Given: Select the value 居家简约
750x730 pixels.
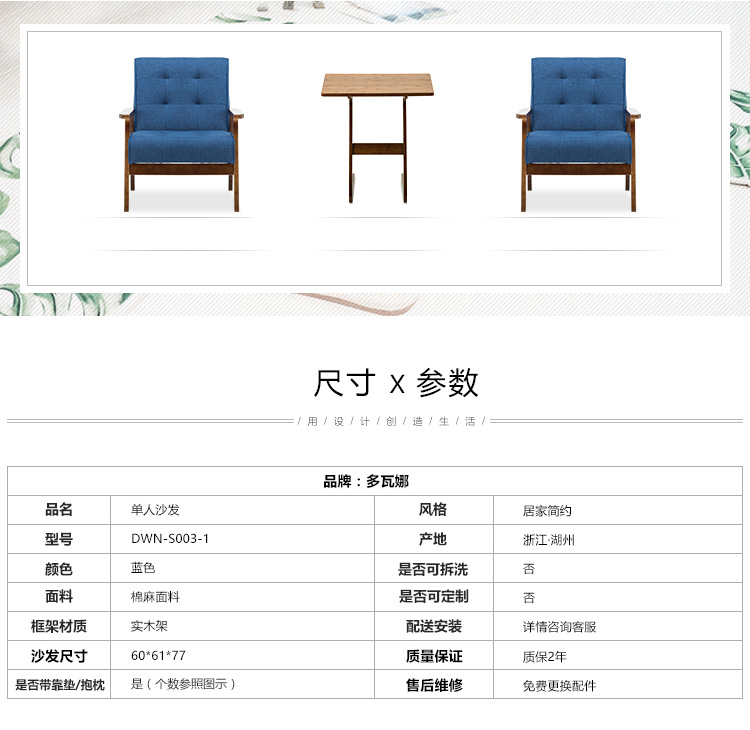Looking at the screenshot, I should 547,511.
